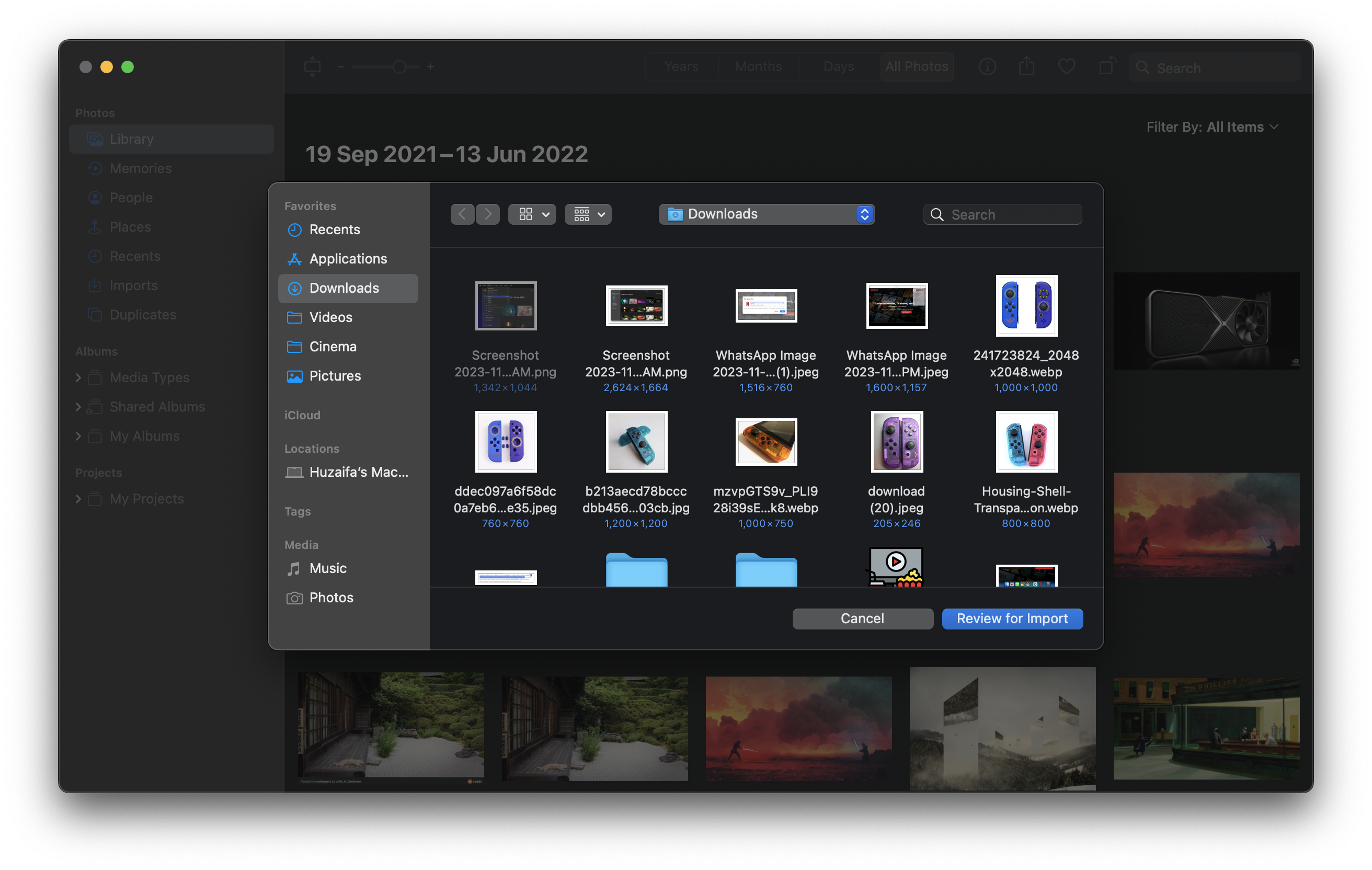Open Applications in the dialog sidebar
The image size is (1372, 870).
[348, 259]
